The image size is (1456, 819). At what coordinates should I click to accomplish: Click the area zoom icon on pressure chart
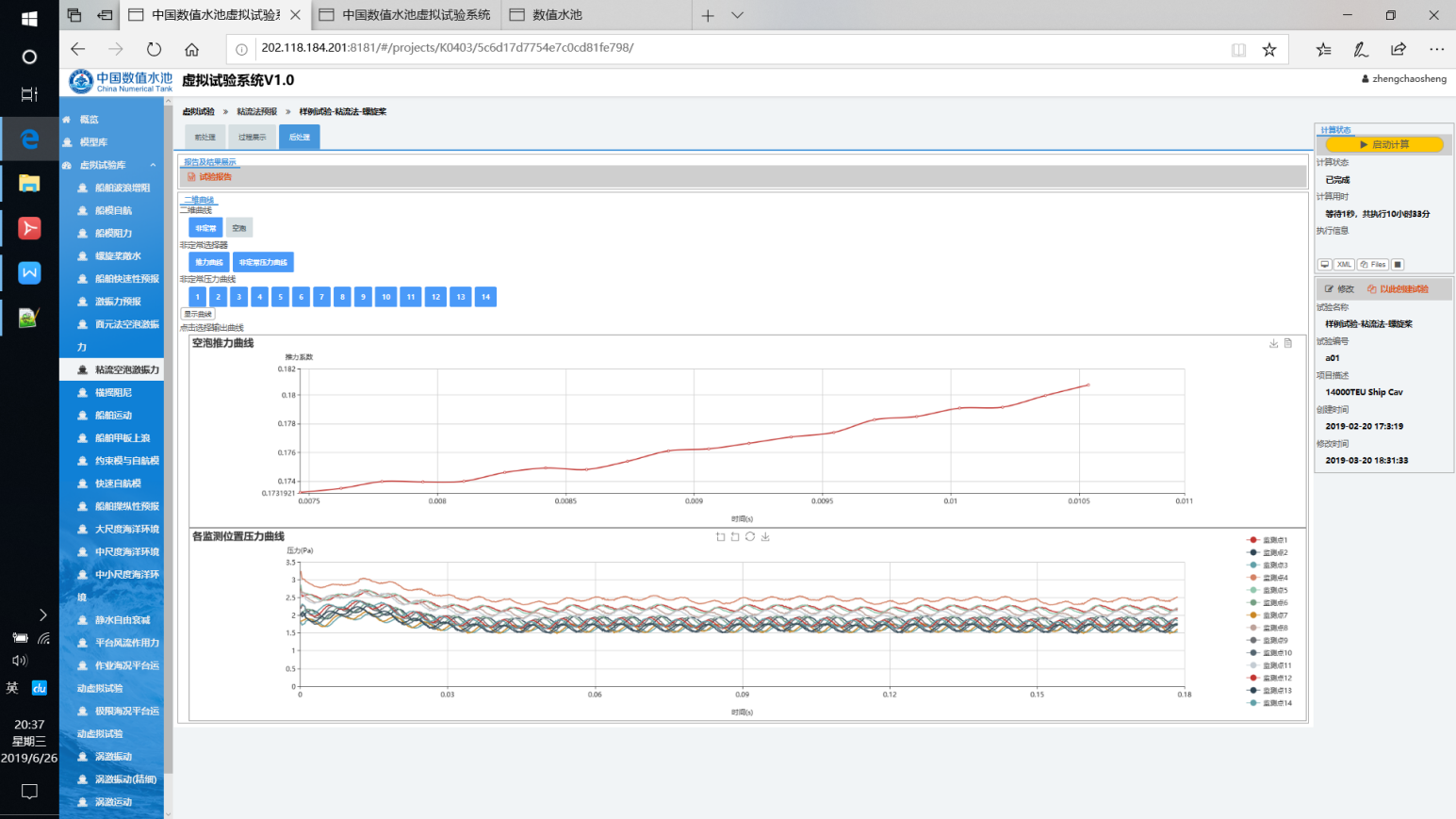pyautogui.click(x=721, y=537)
